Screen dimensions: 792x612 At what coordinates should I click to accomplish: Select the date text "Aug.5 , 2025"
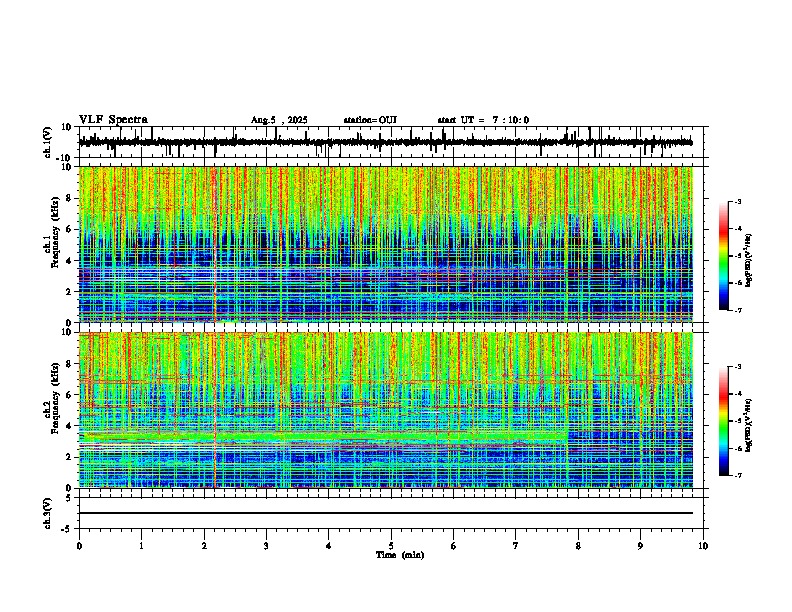tap(279, 120)
